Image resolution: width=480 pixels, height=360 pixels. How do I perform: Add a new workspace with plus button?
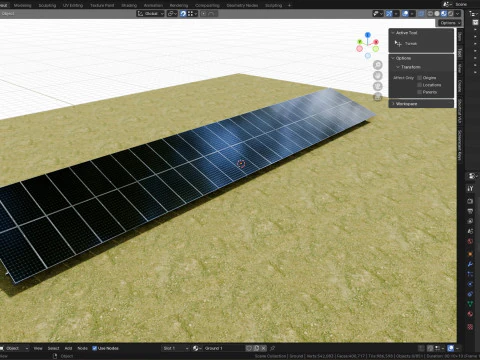pyautogui.click(x=289, y=5)
